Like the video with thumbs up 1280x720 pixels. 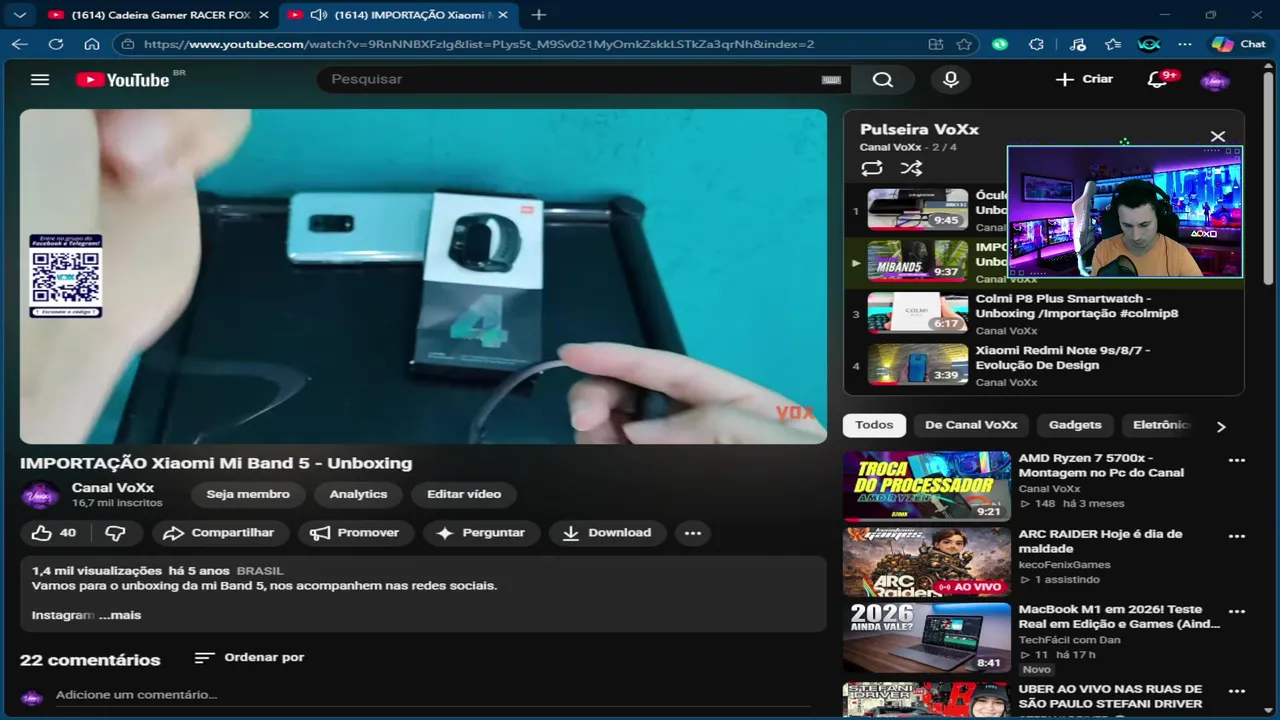click(54, 533)
